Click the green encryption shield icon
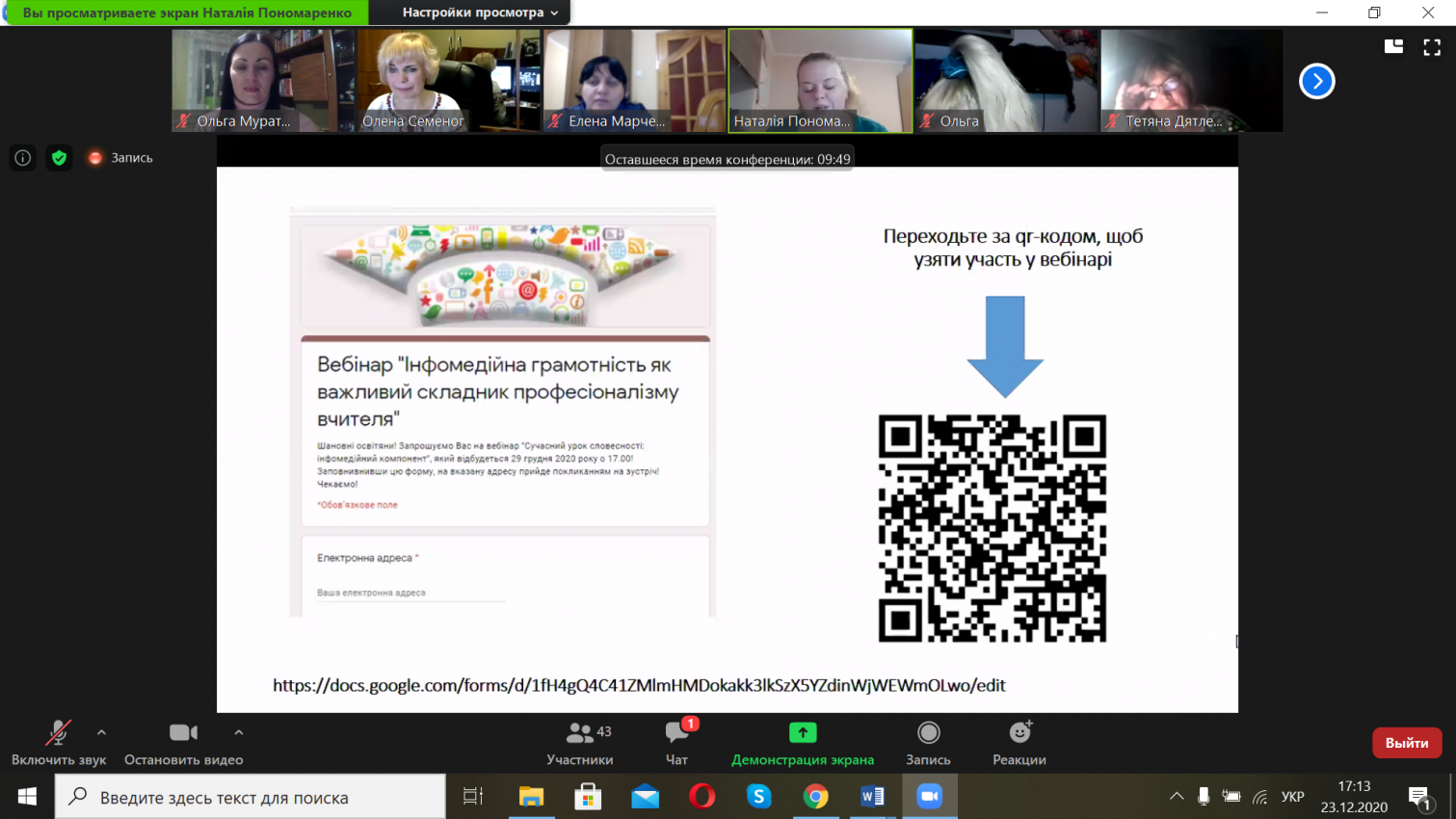The width and height of the screenshot is (1456, 819). (59, 158)
